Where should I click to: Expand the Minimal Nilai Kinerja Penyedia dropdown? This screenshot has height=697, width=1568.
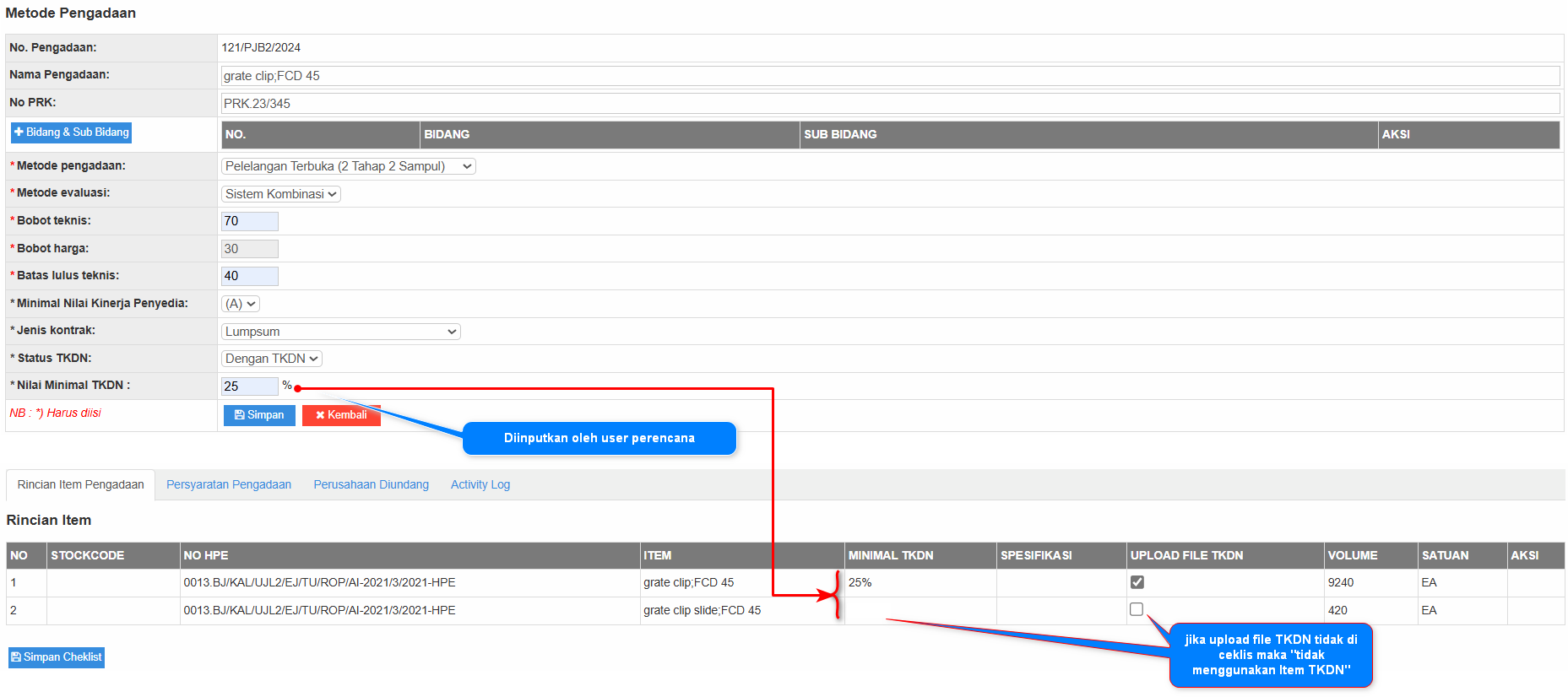[240, 304]
